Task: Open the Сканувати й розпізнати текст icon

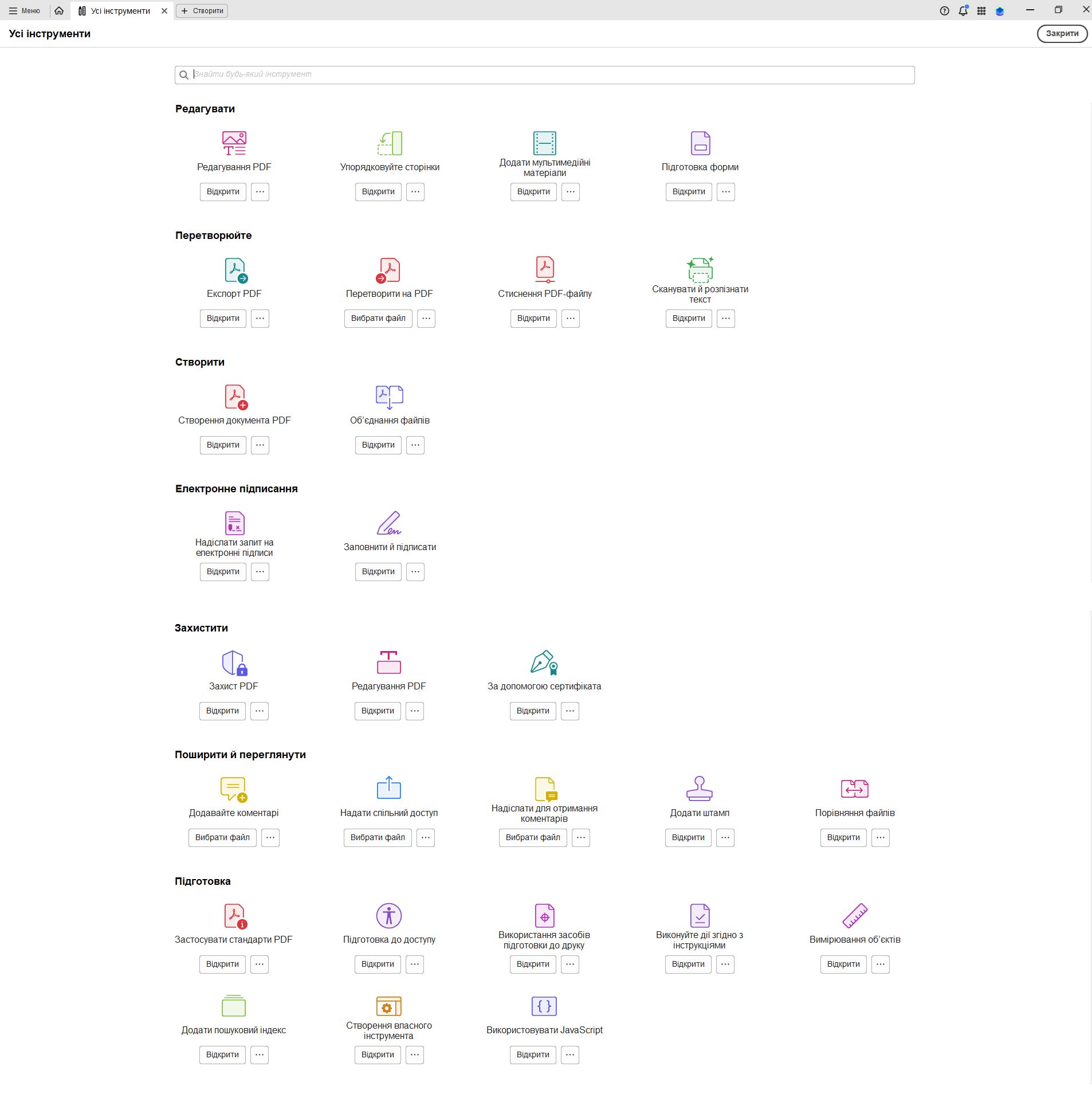Action: tap(700, 269)
